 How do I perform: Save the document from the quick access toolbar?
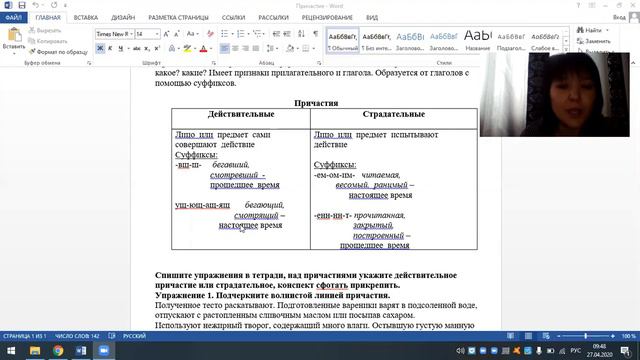pyautogui.click(x=22, y=5)
